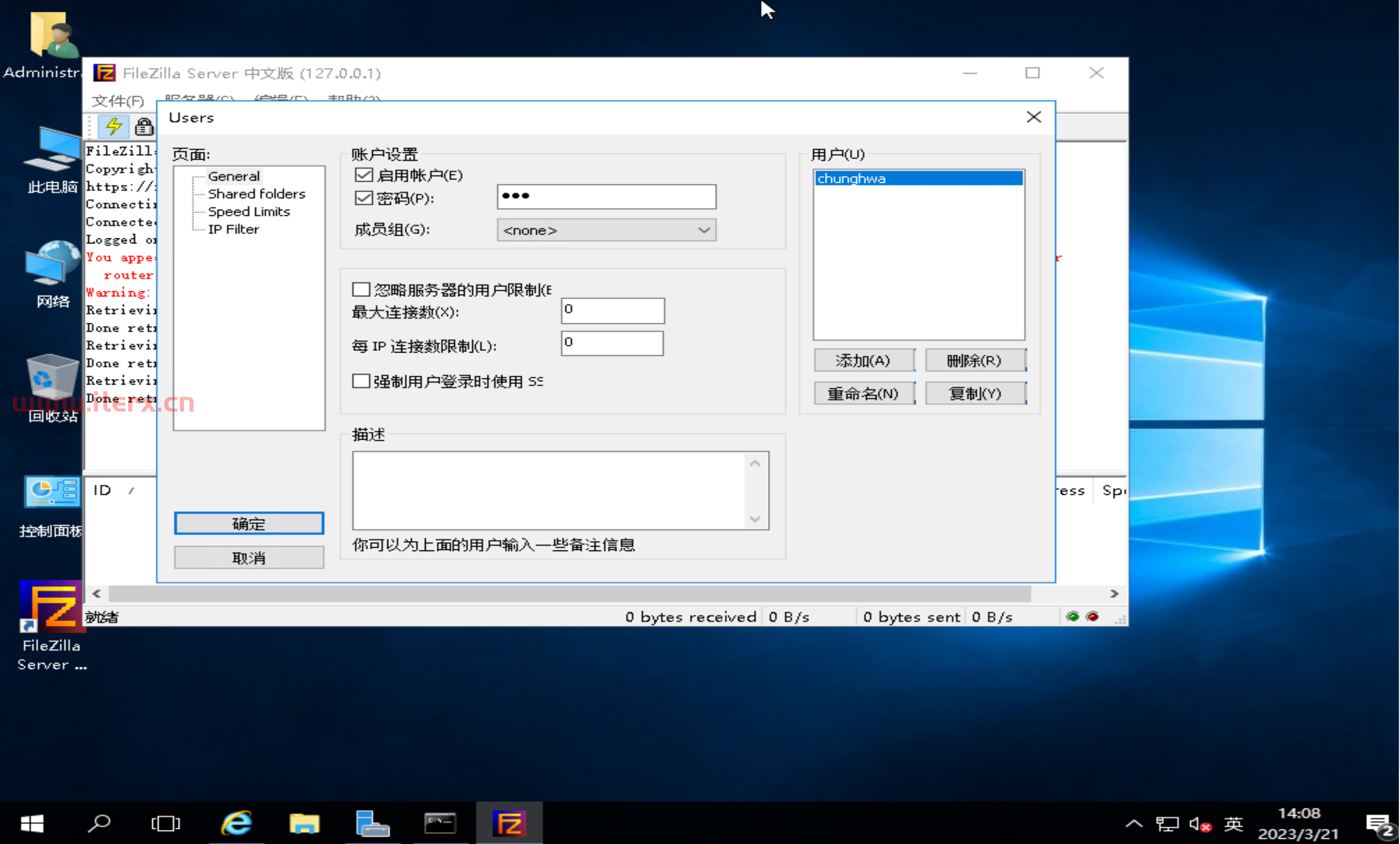Click 重命名(N) button
Viewport: 1400px width, 844px height.
[x=864, y=393]
